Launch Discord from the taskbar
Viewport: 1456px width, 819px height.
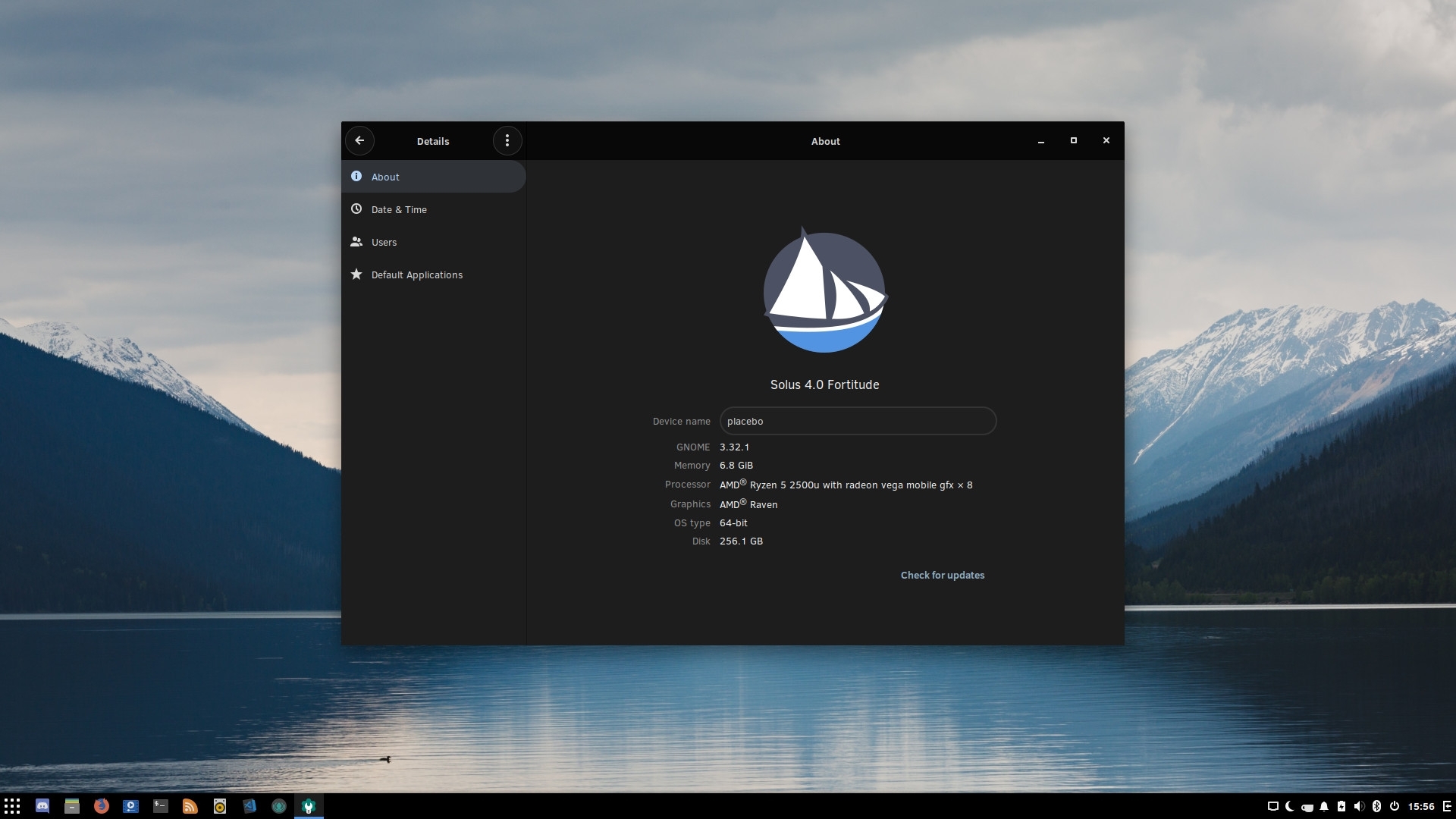(x=42, y=806)
